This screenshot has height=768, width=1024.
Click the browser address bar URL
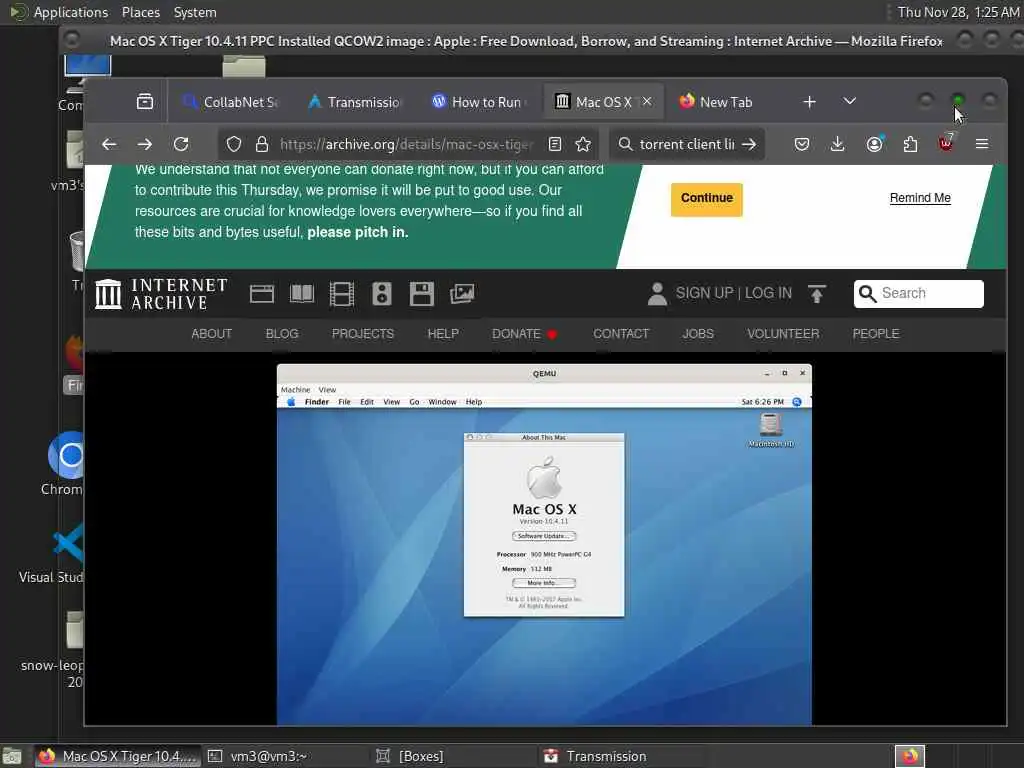pyautogui.click(x=406, y=144)
